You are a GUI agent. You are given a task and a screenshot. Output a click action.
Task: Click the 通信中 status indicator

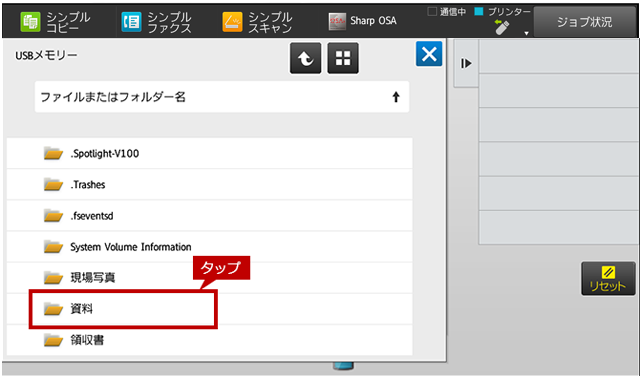click(447, 12)
